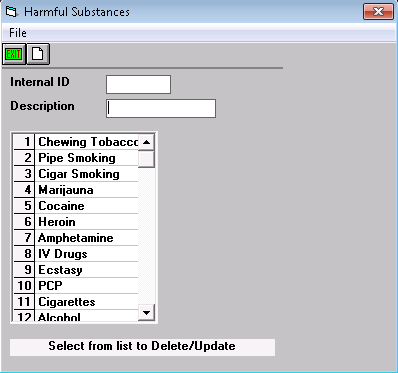Select the Ecstasy list entry

[87, 270]
